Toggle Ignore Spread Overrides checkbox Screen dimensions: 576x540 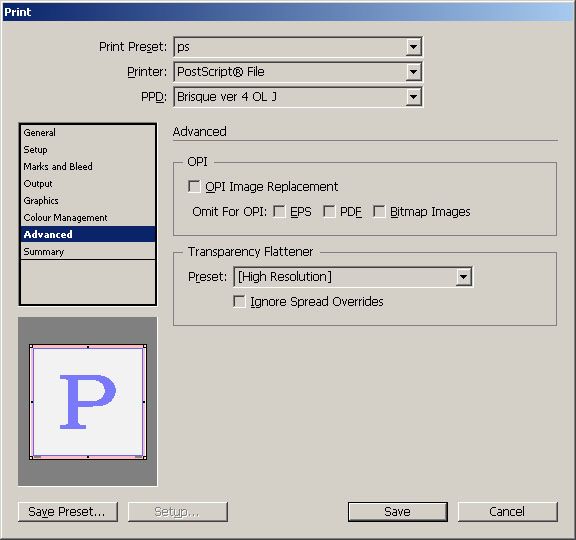click(x=240, y=301)
